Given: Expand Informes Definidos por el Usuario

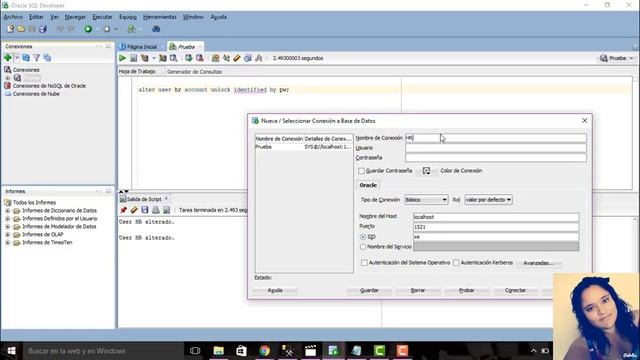Looking at the screenshot, I should [x=7, y=218].
